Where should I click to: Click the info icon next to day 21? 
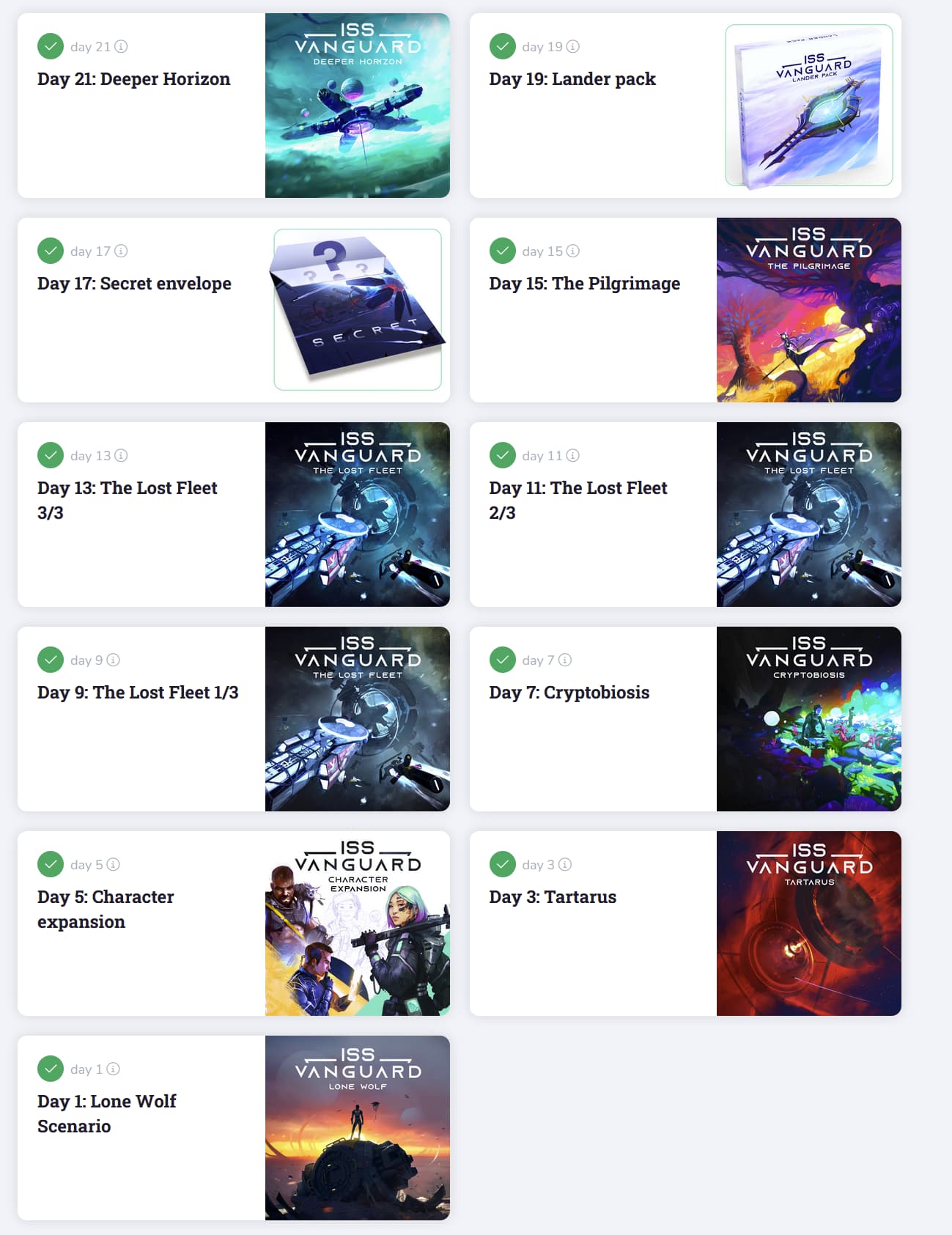121,47
